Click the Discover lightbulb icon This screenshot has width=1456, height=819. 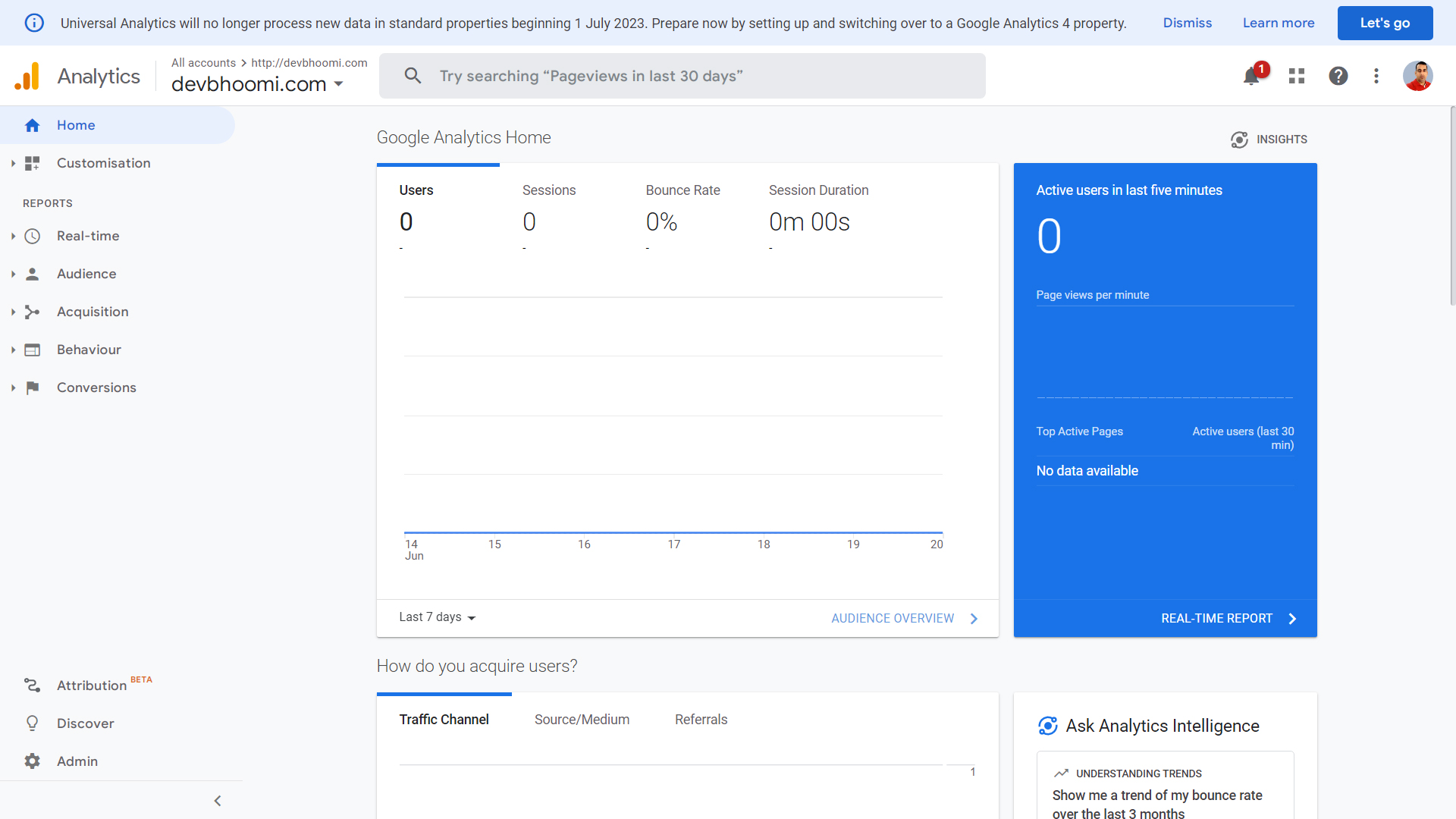32,723
